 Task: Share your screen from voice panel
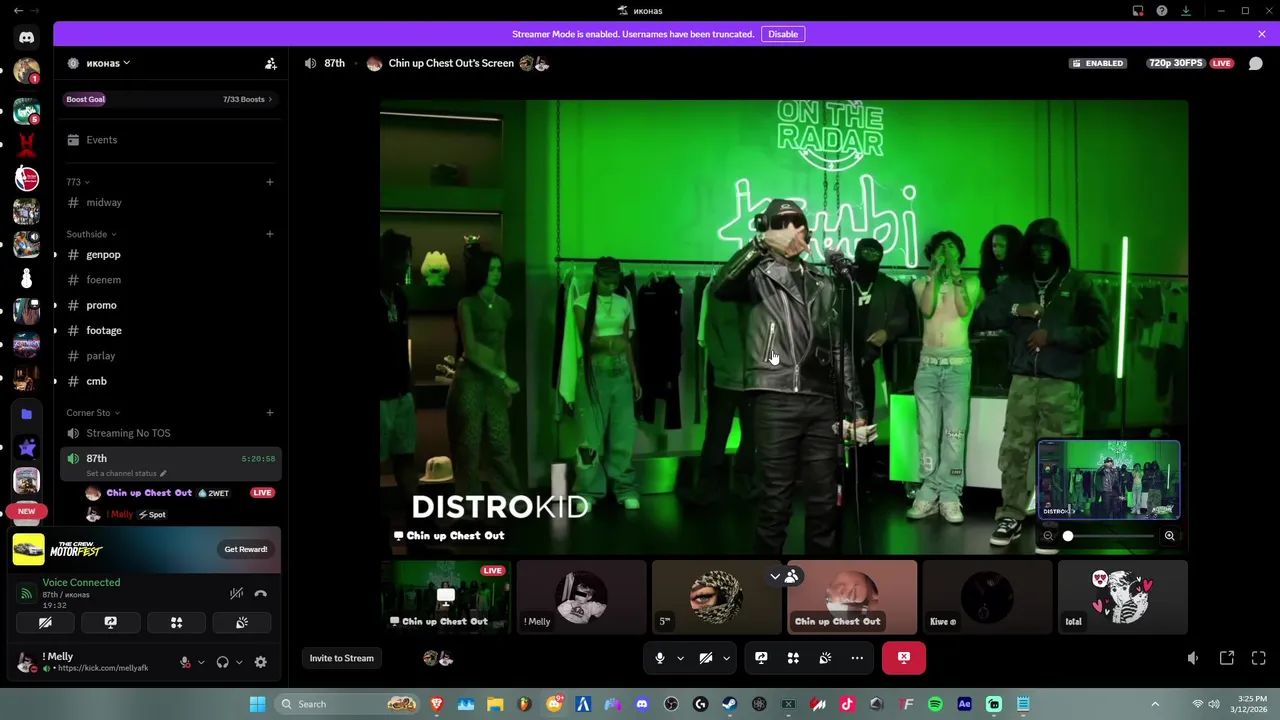pyautogui.click(x=111, y=622)
